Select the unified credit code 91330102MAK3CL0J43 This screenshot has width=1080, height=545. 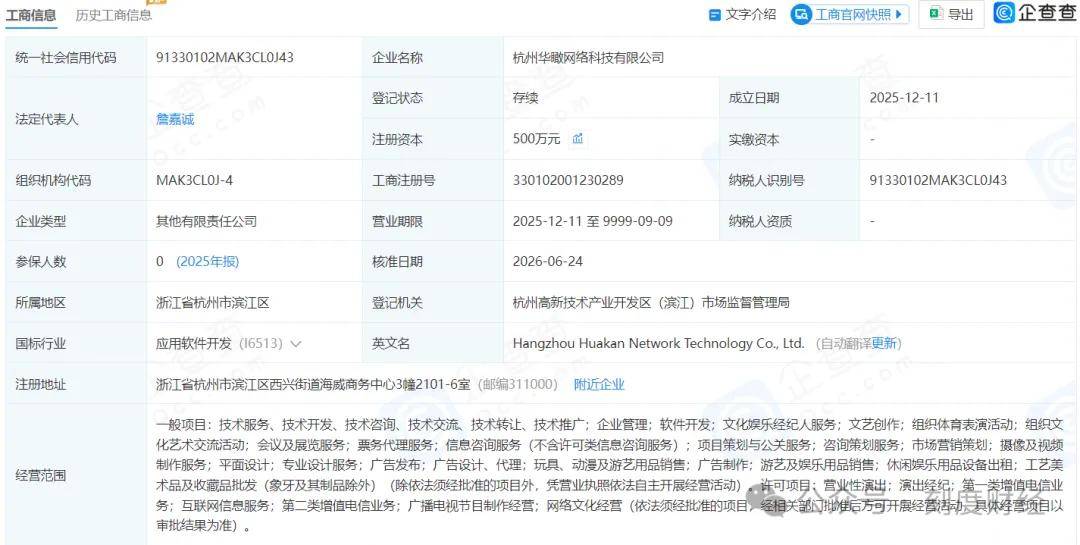[225, 57]
